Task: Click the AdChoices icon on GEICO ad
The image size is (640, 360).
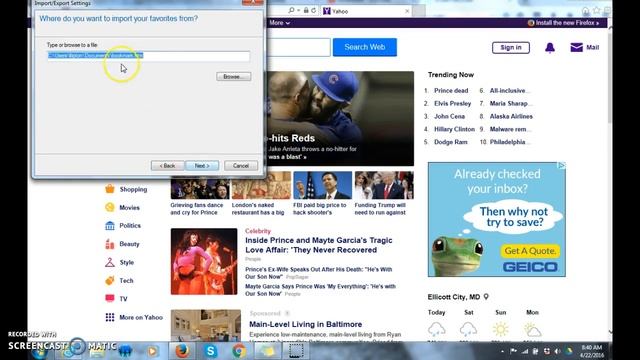Action: [562, 165]
